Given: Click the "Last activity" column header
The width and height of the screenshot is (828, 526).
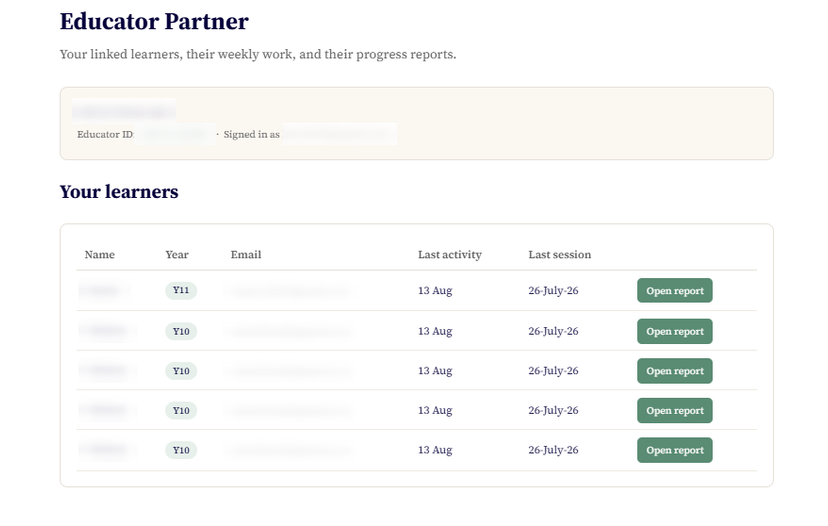Looking at the screenshot, I should tap(449, 255).
